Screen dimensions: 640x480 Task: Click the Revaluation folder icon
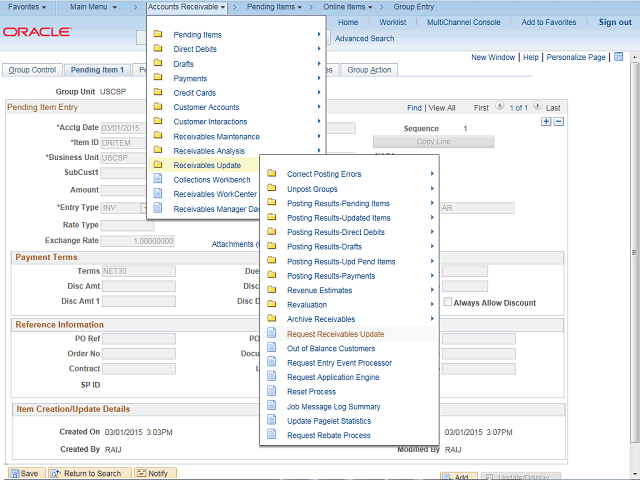272,304
